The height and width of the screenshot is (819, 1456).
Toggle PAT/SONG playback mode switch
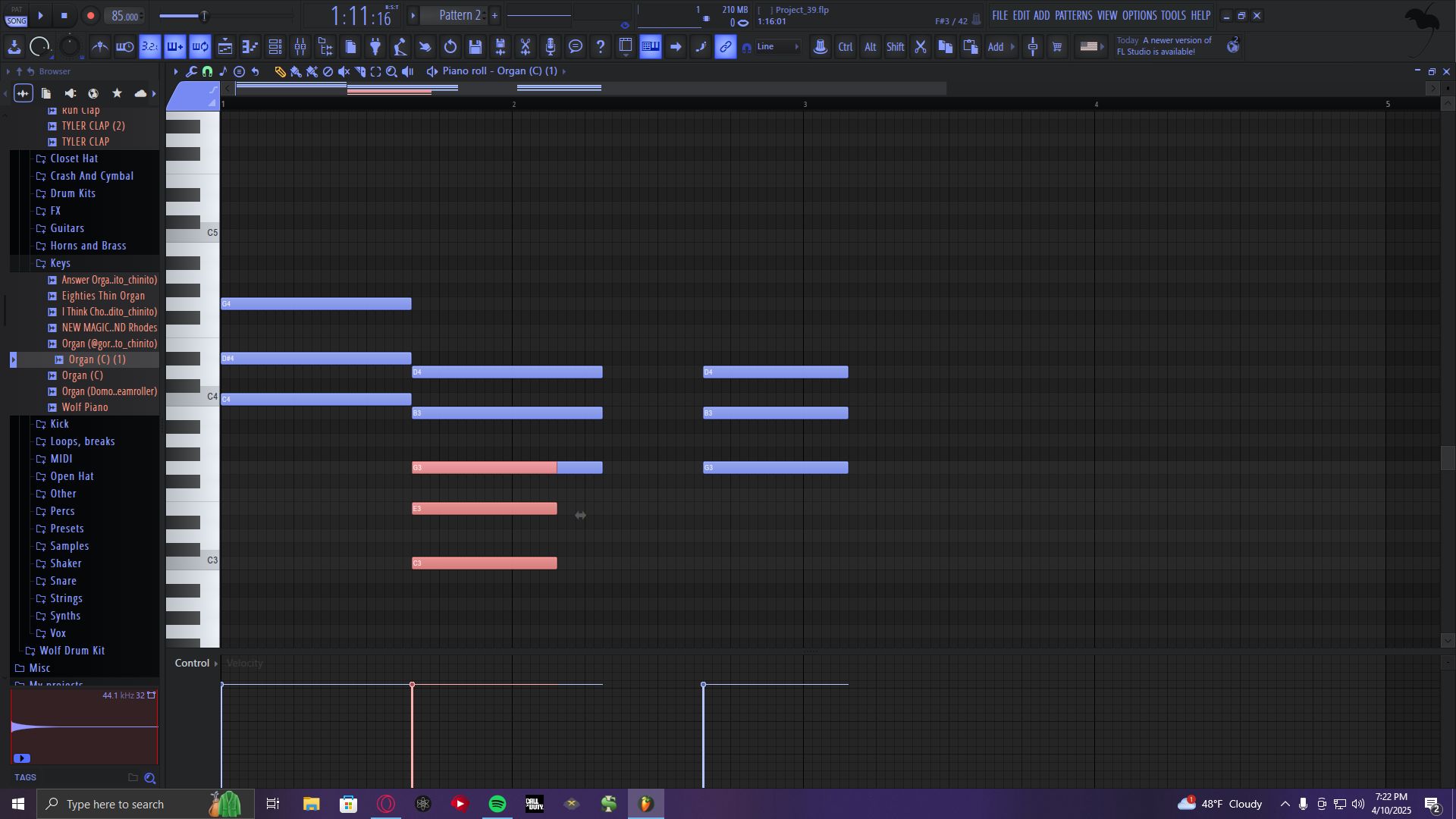click(17, 15)
